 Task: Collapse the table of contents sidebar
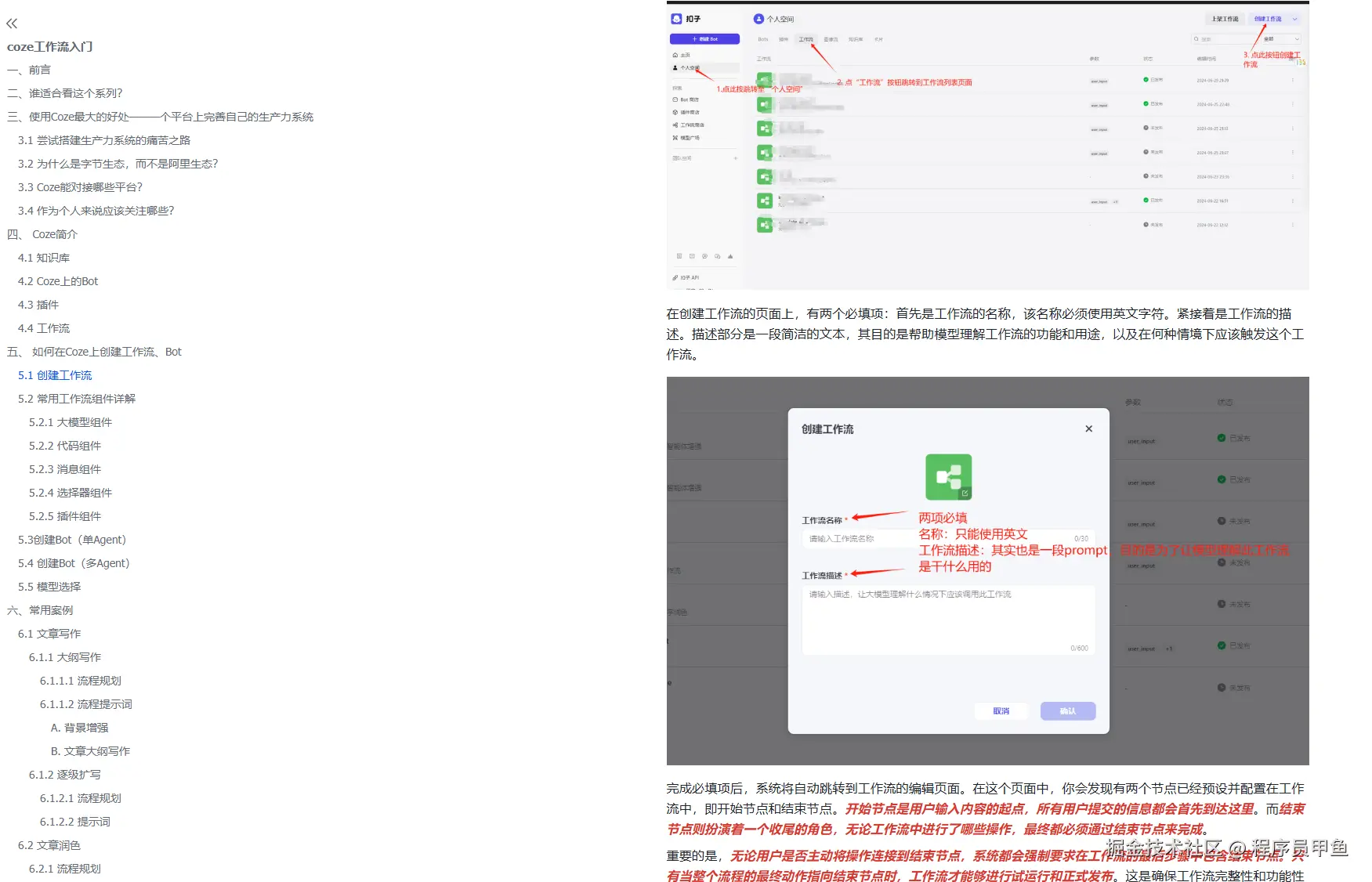point(12,23)
